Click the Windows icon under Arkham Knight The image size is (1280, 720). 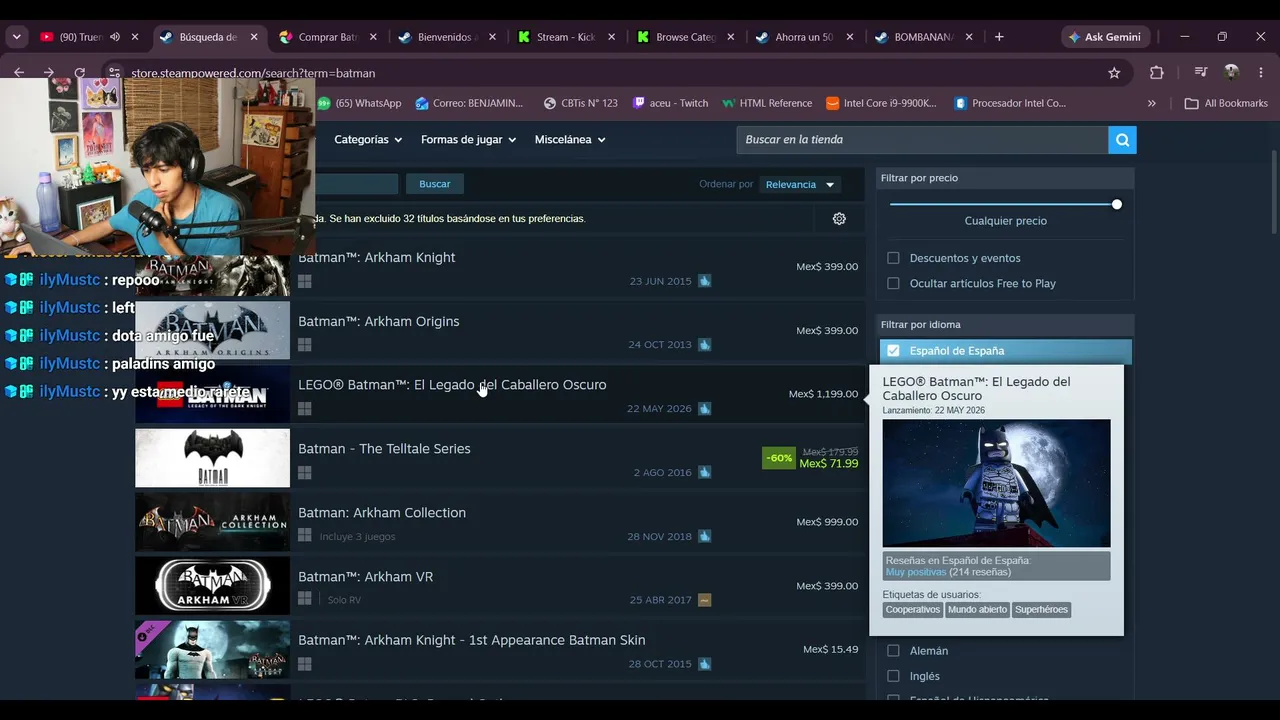pos(305,281)
